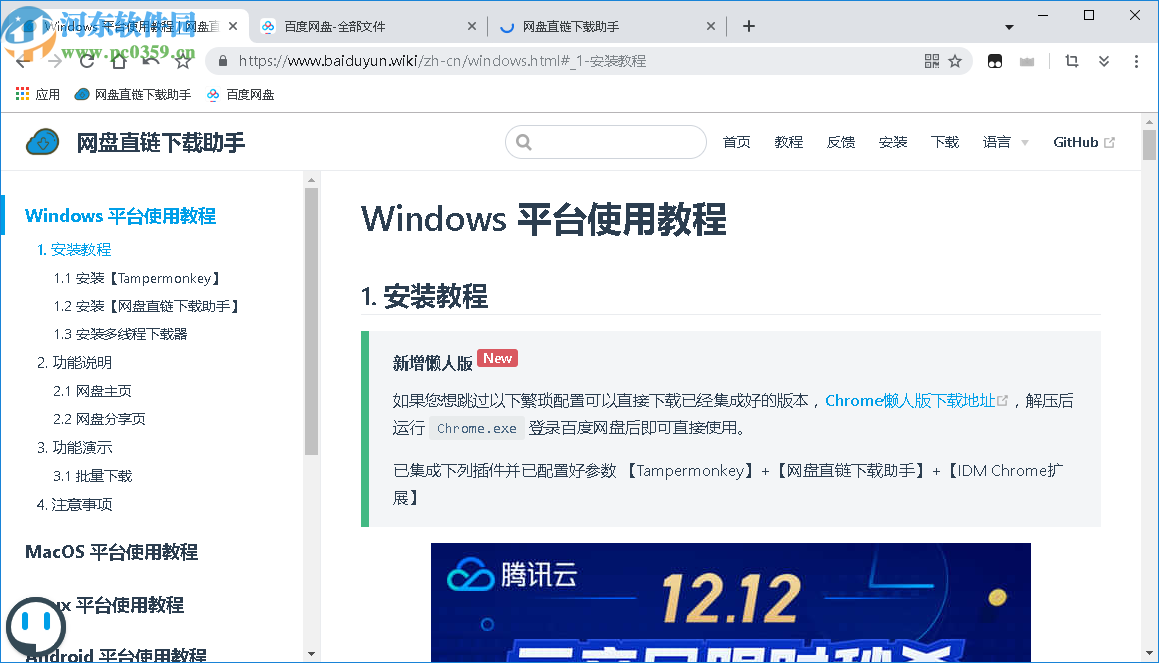The width and height of the screenshot is (1159, 663).
Task: Select 教程 in the site navigation
Action: click(788, 142)
